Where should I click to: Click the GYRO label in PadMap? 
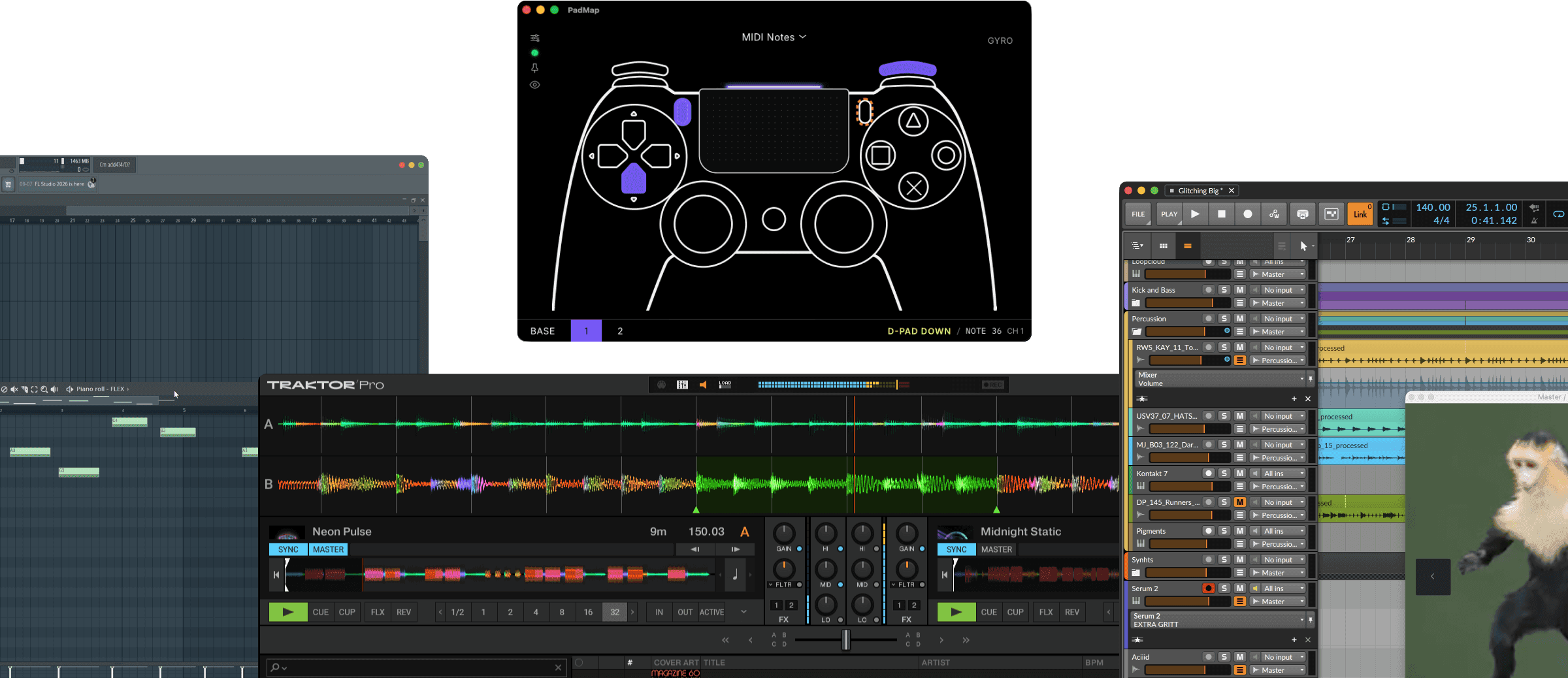[x=1000, y=40]
